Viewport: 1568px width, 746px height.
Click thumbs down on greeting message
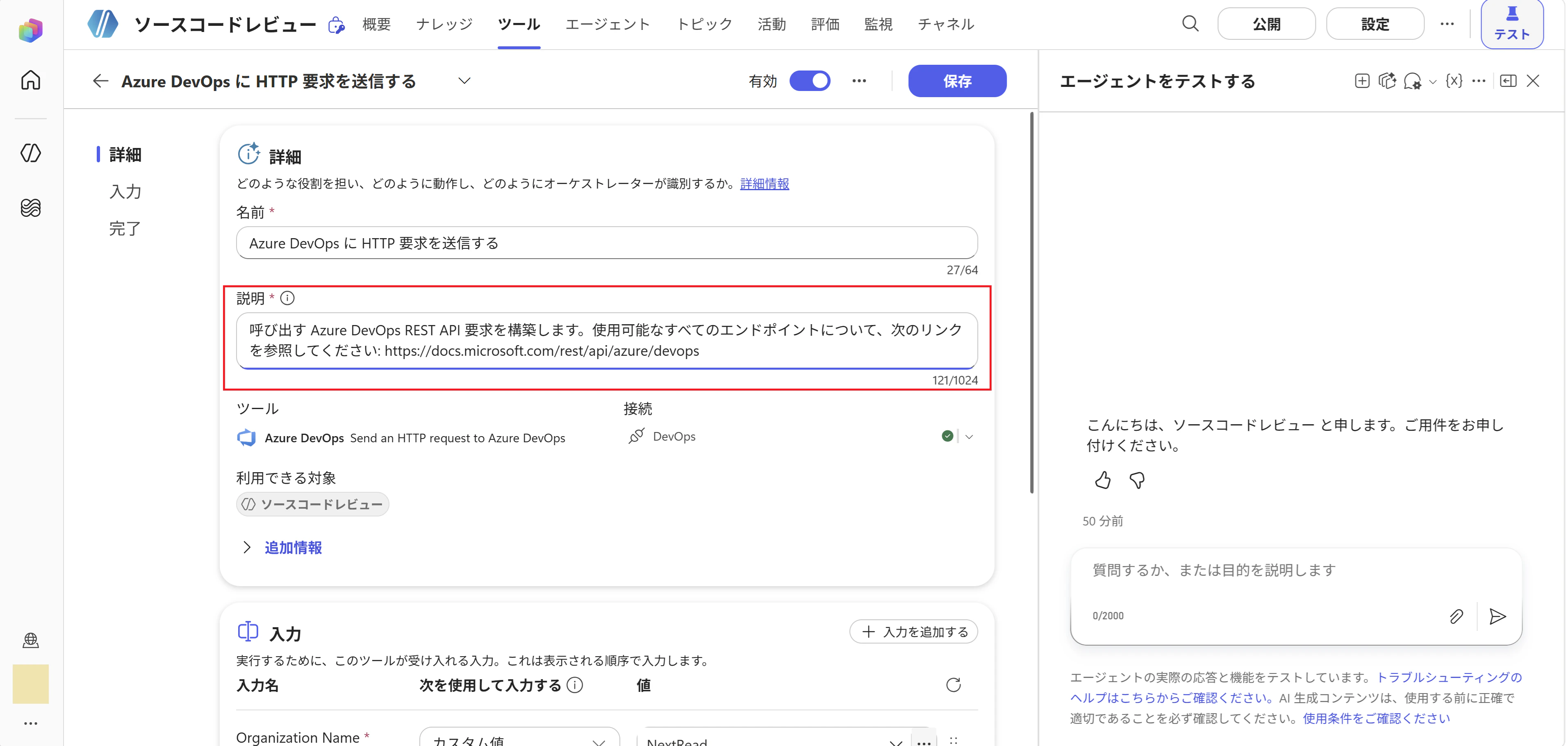click(1136, 481)
